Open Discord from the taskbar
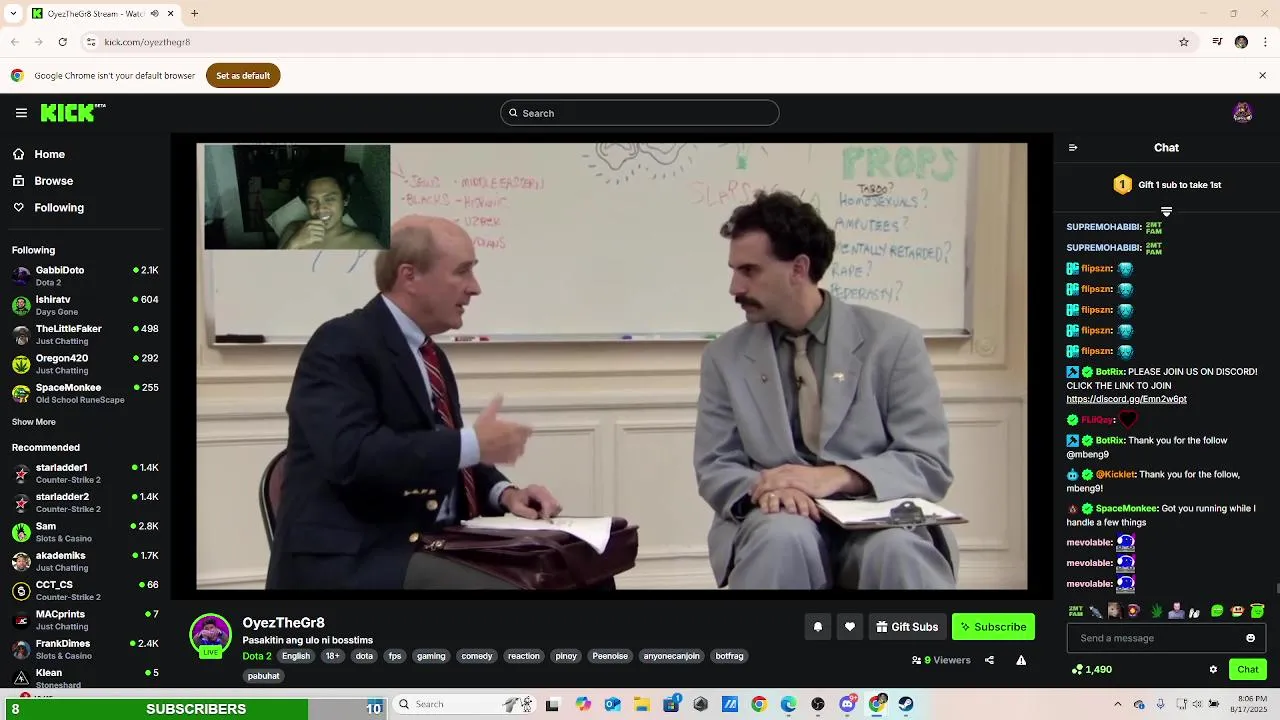Image resolution: width=1280 pixels, height=720 pixels. click(848, 704)
